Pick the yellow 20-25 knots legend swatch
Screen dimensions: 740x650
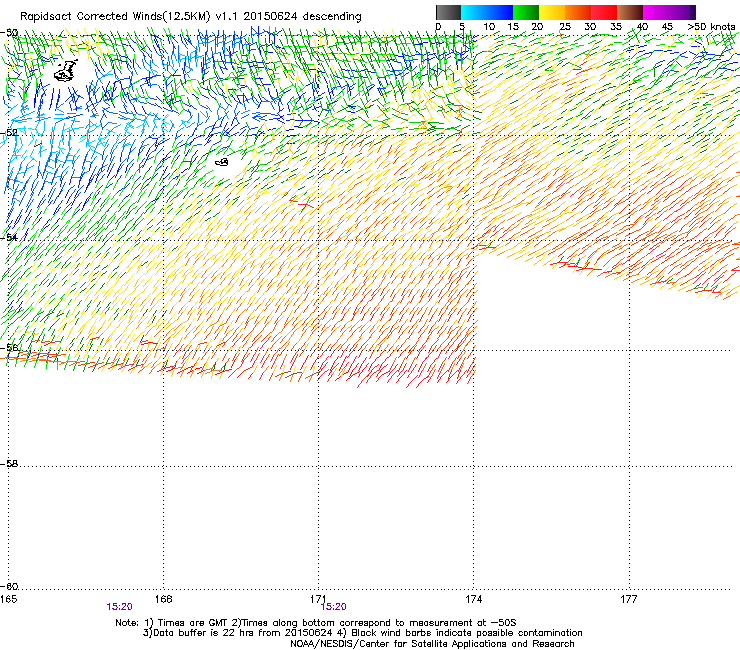click(x=552, y=12)
